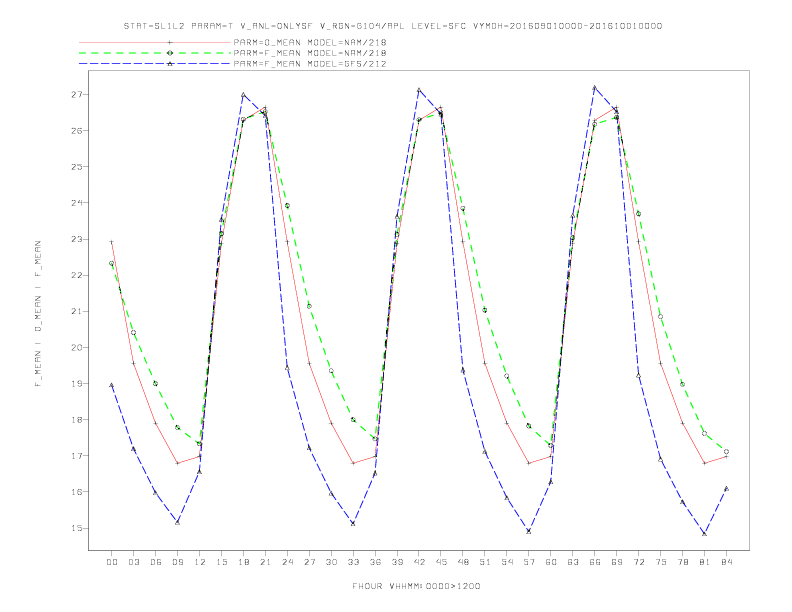Viewport: 792px width, 612px height.
Task: Click x-axis tick label 39
Action: 397,562
